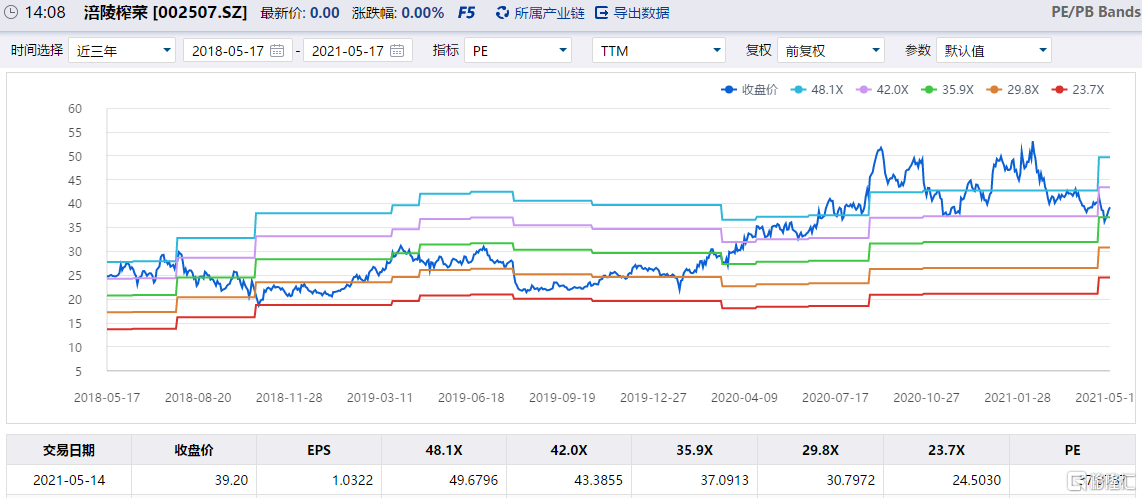1142x498 pixels.
Task: Click the 23.7X table column header
Action: (x=945, y=450)
